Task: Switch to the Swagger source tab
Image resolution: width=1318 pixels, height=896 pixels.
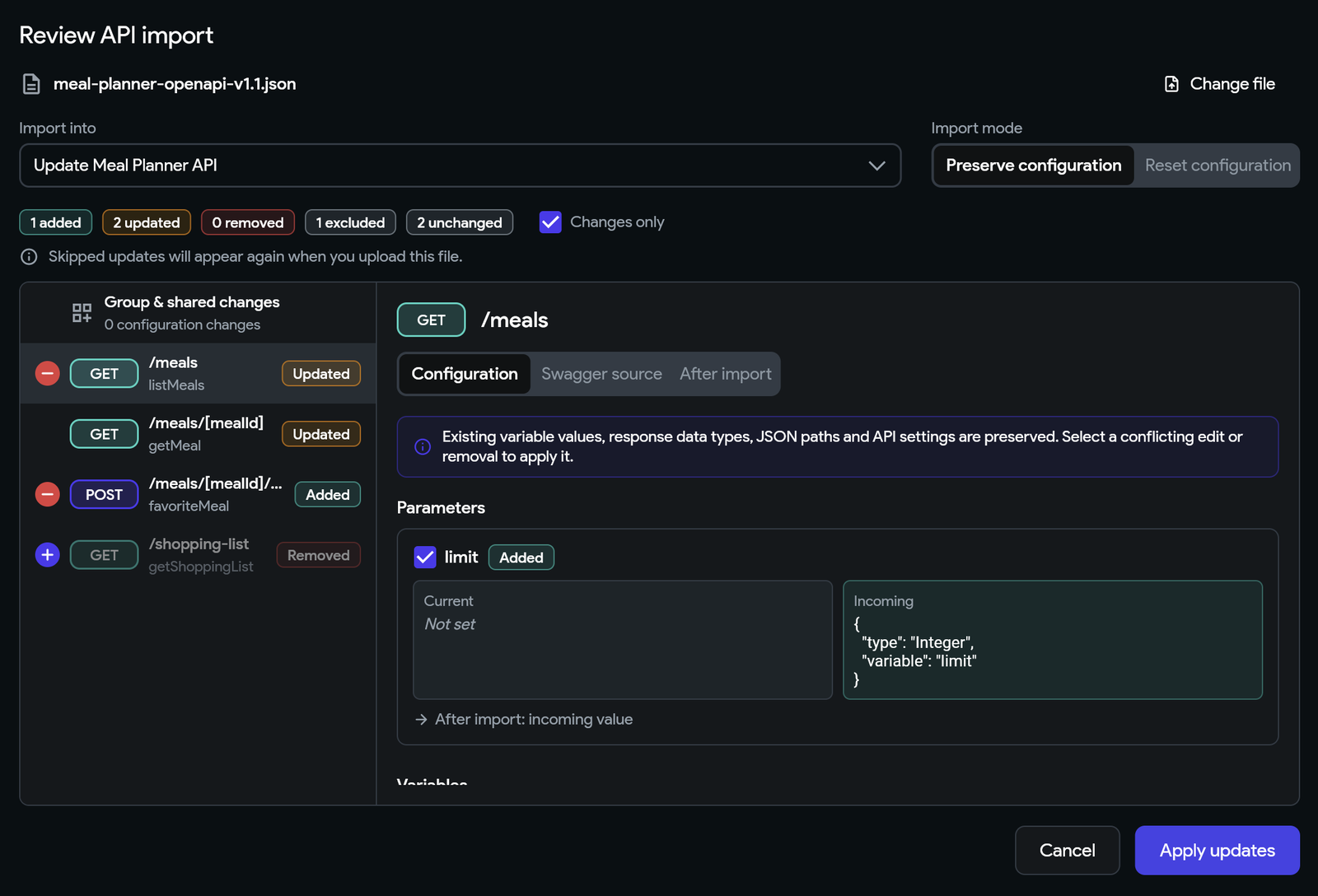Action: click(x=601, y=374)
